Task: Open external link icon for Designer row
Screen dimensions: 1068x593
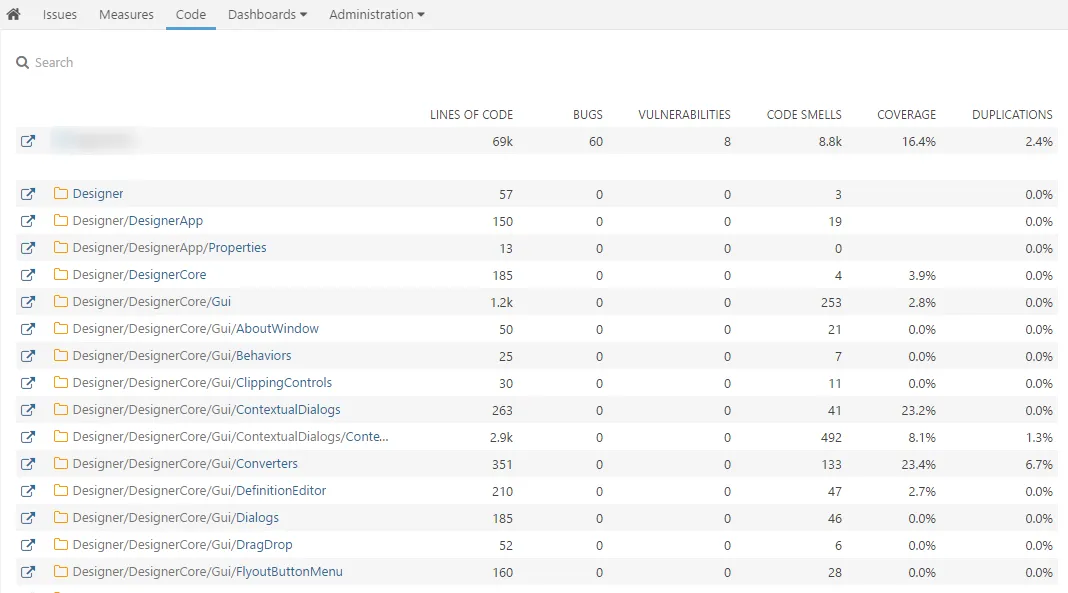Action: (x=28, y=194)
